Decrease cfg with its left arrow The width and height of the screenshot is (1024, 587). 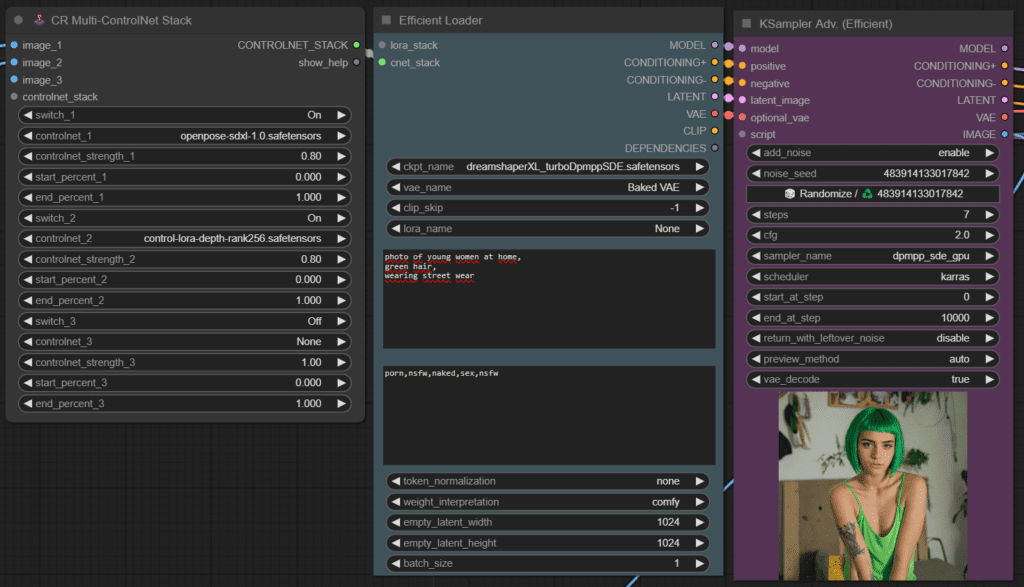[x=756, y=235]
